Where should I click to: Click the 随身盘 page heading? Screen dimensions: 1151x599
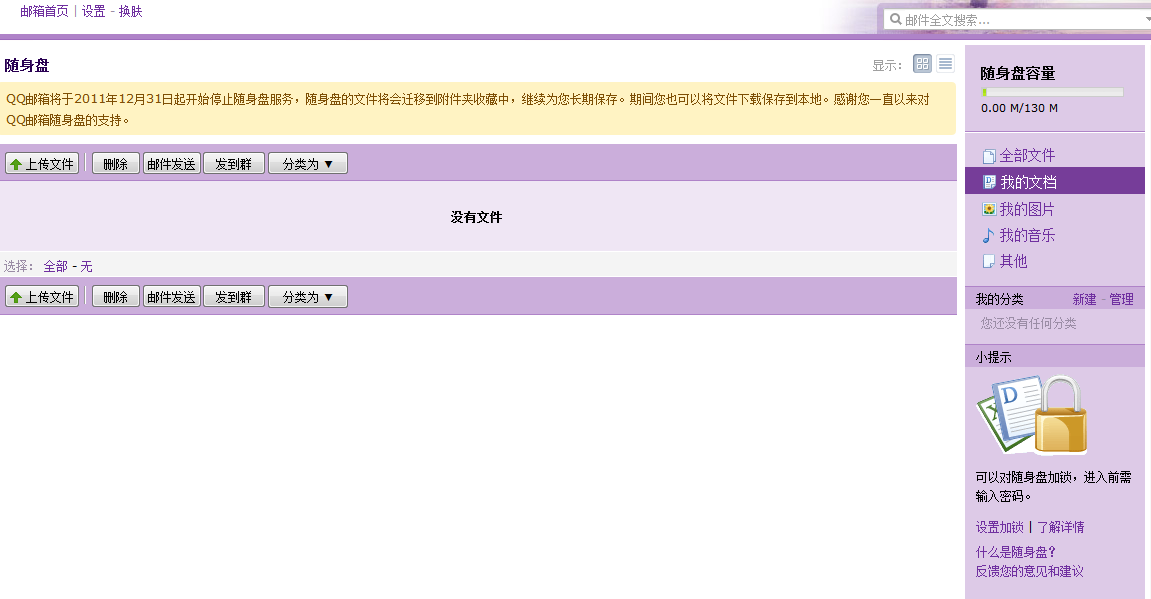pos(27,65)
